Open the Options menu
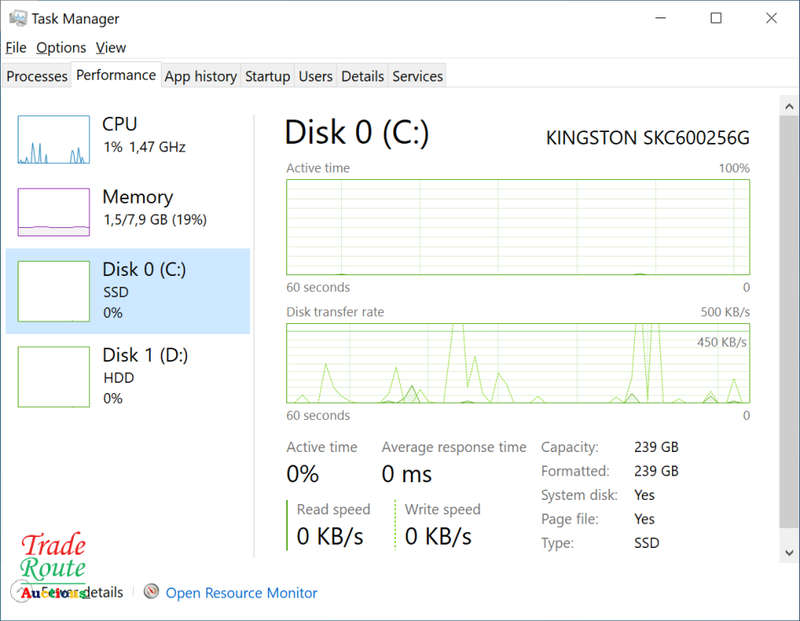Screen dimensions: 800x621 point(61,47)
